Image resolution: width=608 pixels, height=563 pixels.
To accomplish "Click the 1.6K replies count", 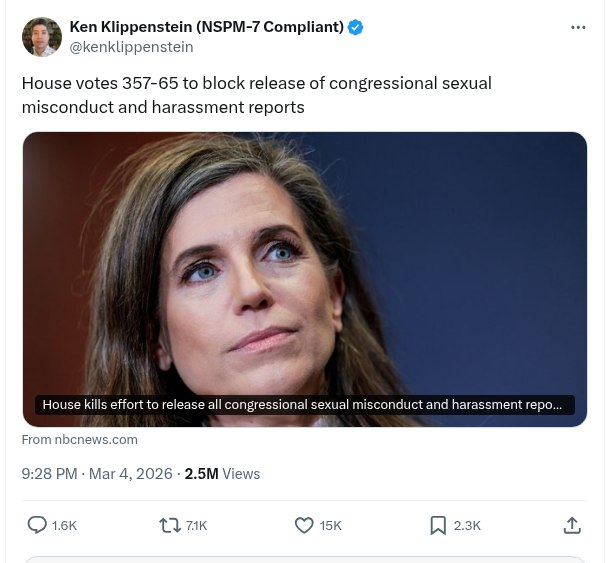I will point(64,525).
